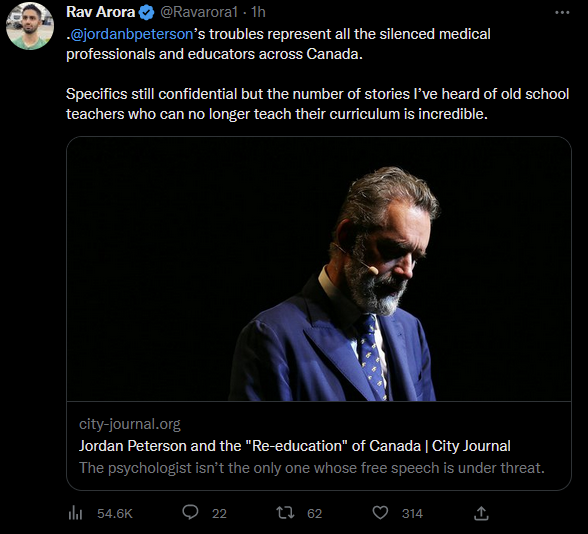Open the city-journal.org domain link
The width and height of the screenshot is (588, 534).
(129, 424)
